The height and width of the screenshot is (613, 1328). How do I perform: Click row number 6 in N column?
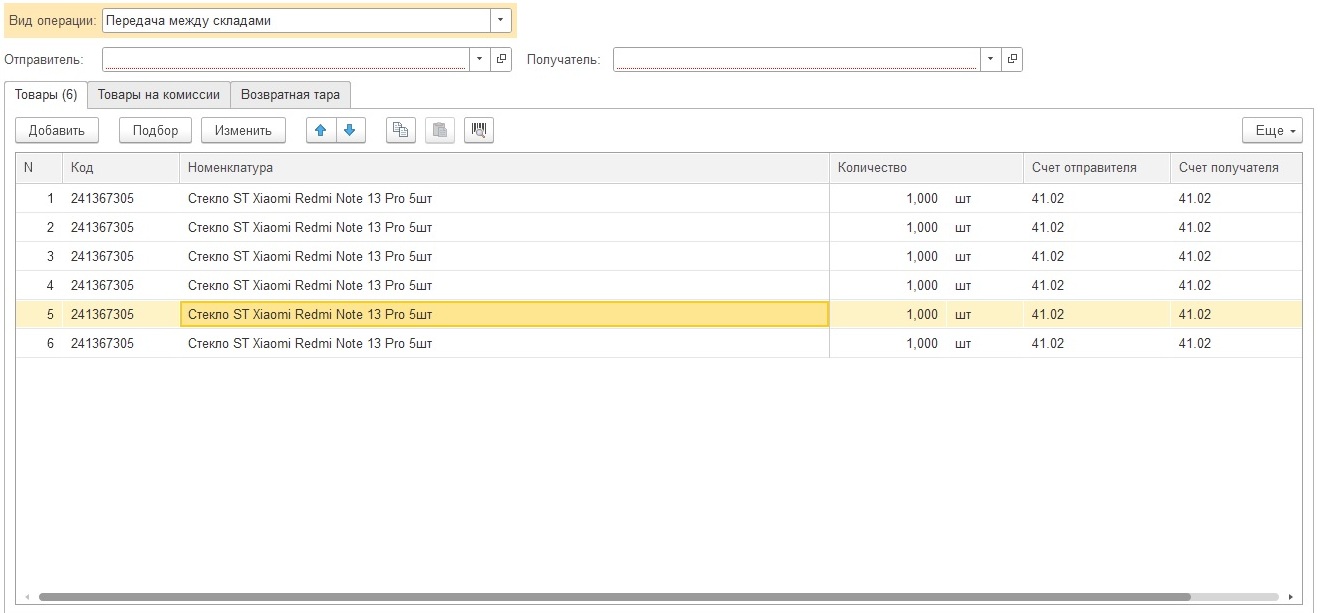coord(50,343)
